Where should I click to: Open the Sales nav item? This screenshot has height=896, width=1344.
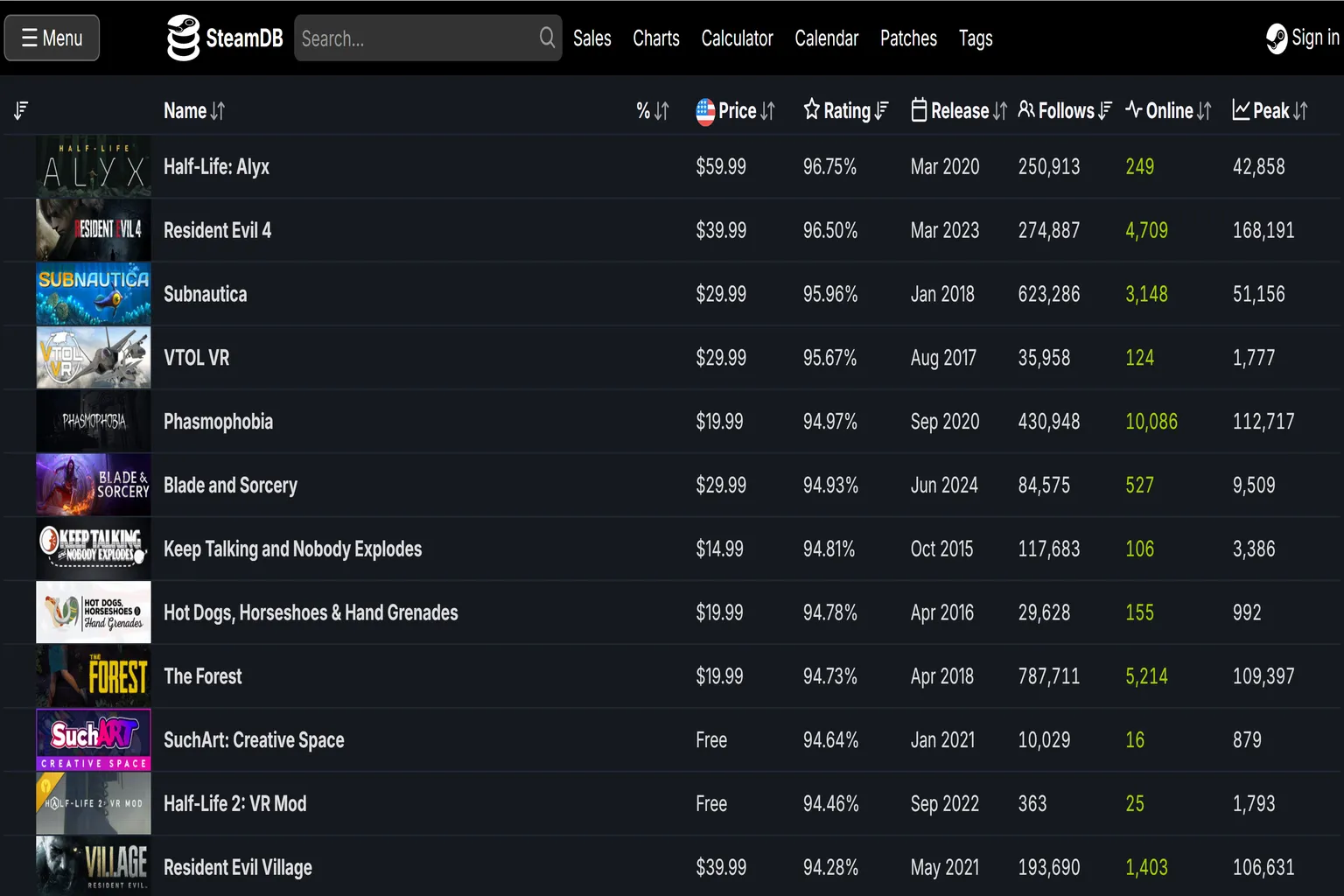[592, 38]
